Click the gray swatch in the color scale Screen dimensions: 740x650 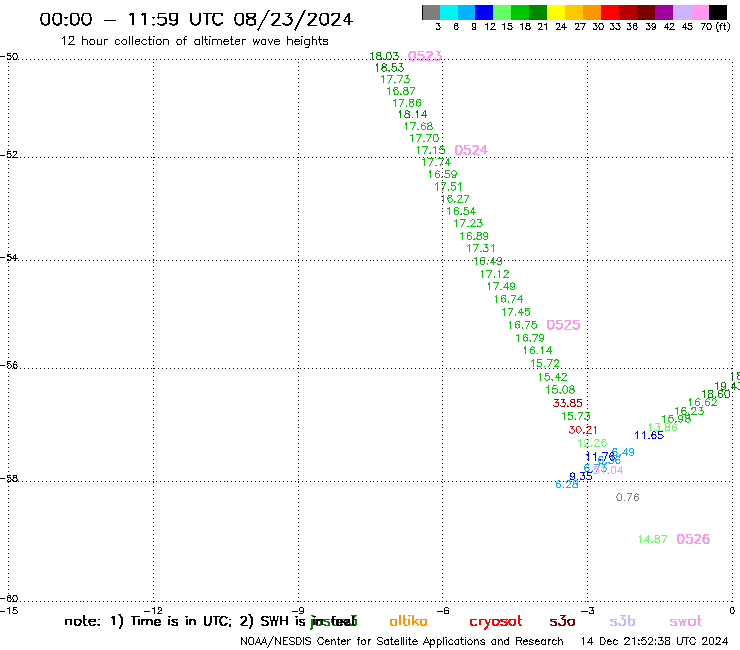coord(431,12)
